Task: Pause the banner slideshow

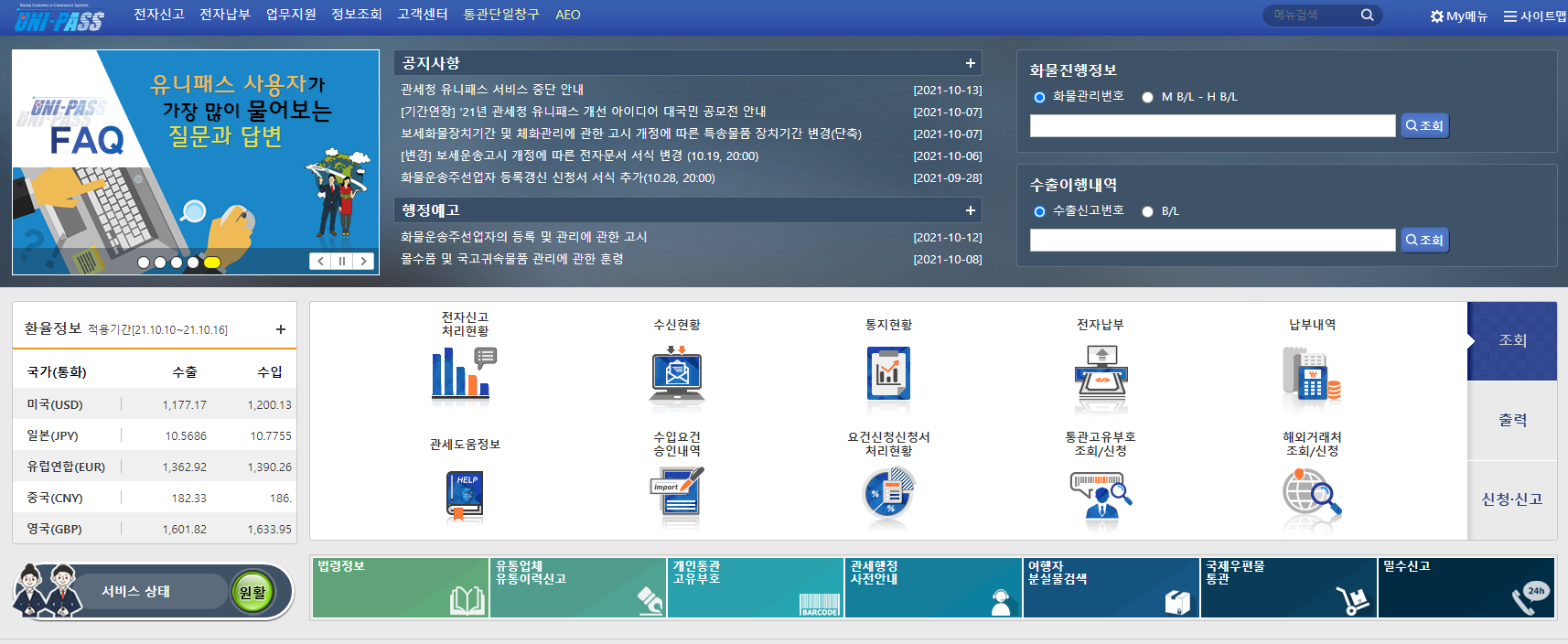Action: pyautogui.click(x=342, y=261)
